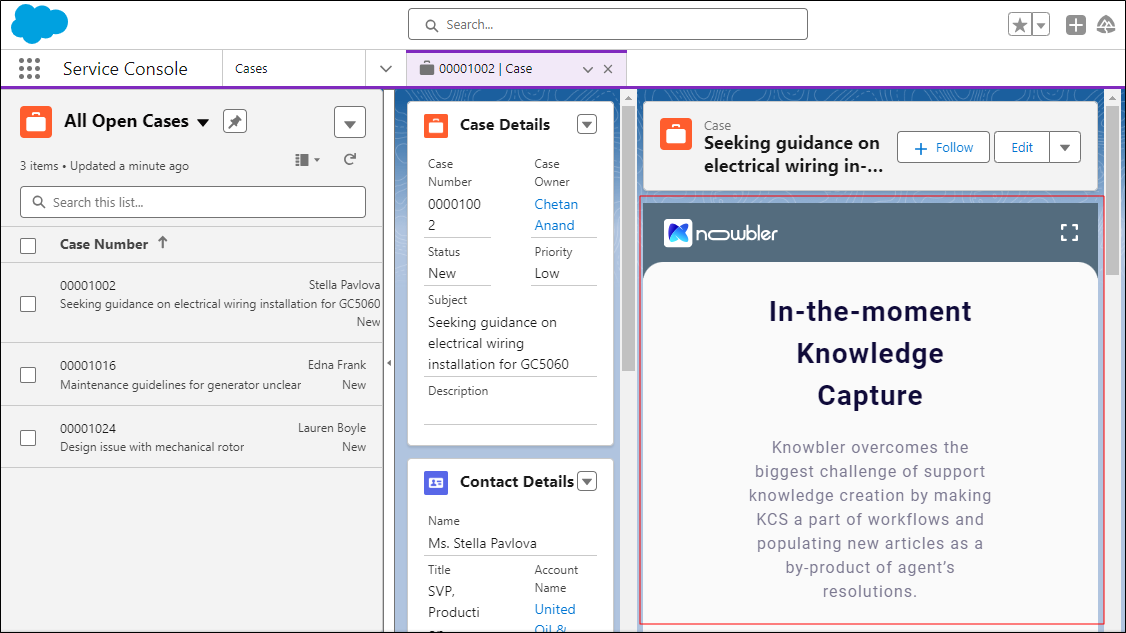The image size is (1126, 633).
Task: Click the In-the-moment Knowledge Capture heading
Action: [x=870, y=354]
